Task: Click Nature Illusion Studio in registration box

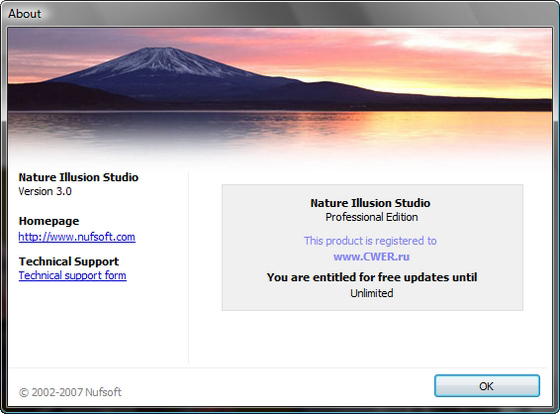Action: click(x=370, y=203)
